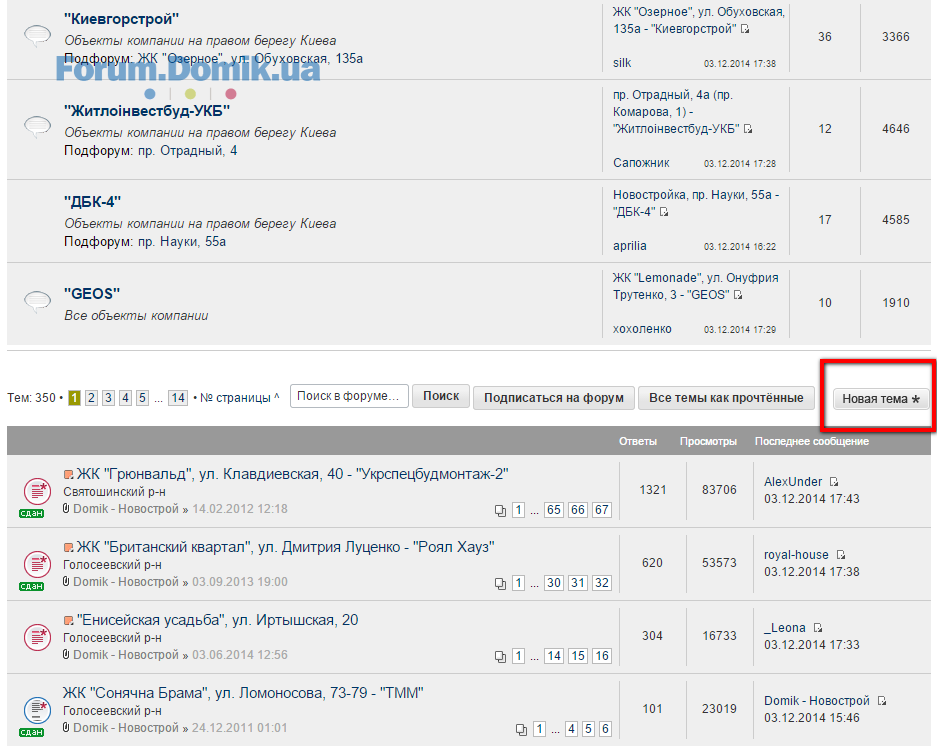Click the Поиск button
The height and width of the screenshot is (746, 937).
click(441, 397)
